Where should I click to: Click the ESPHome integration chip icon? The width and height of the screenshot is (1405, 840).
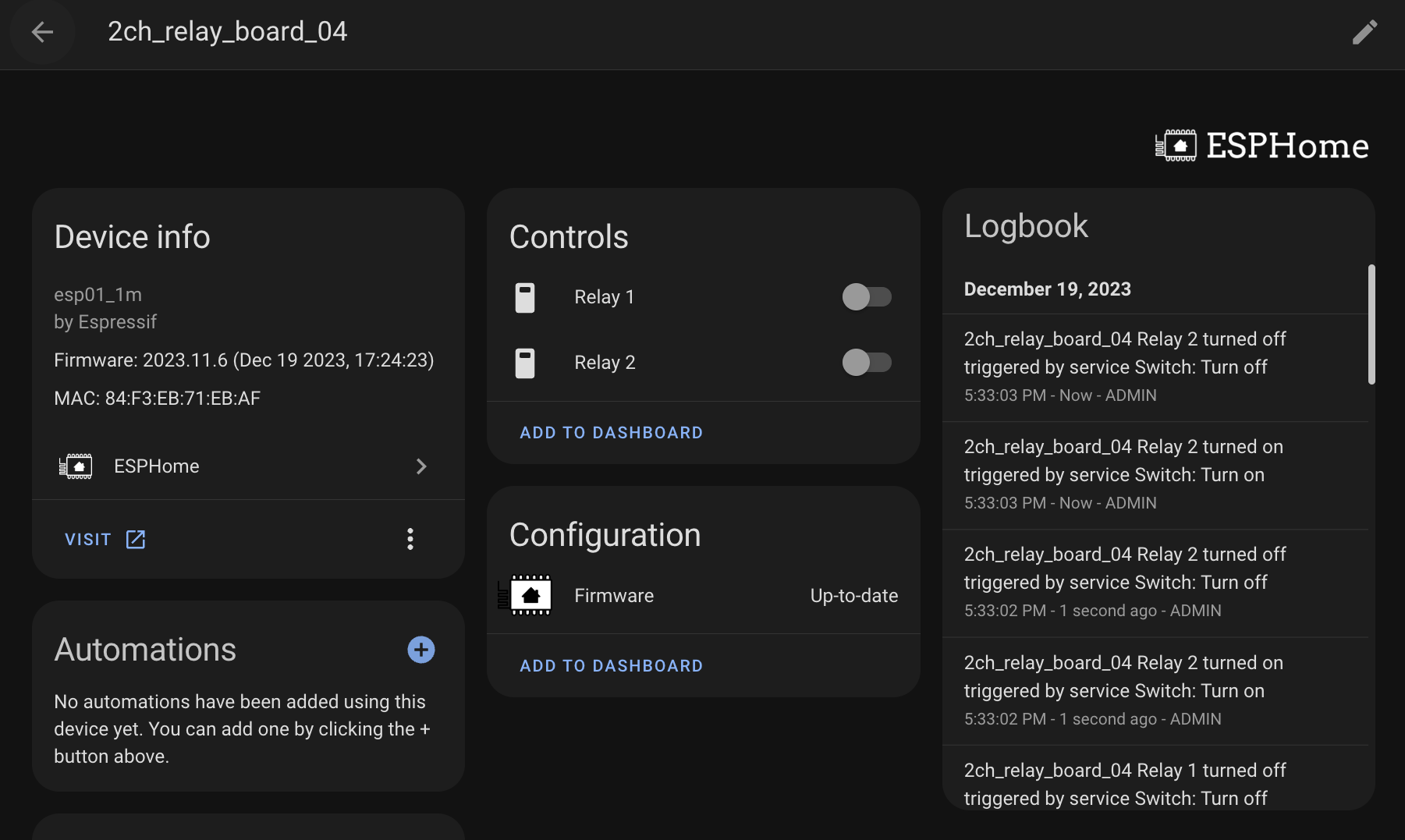(76, 466)
